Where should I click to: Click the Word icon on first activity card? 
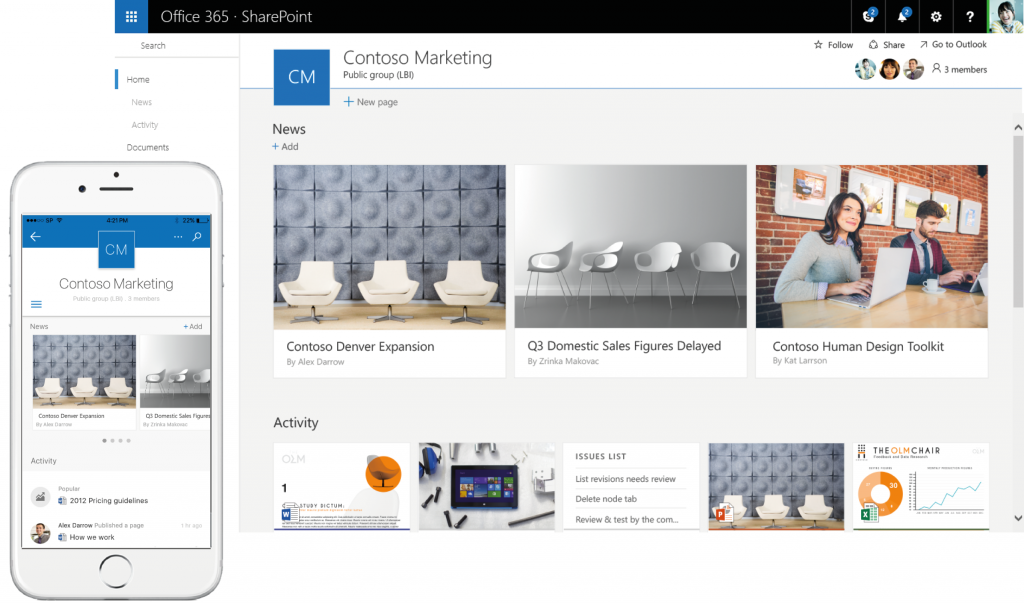[290, 512]
